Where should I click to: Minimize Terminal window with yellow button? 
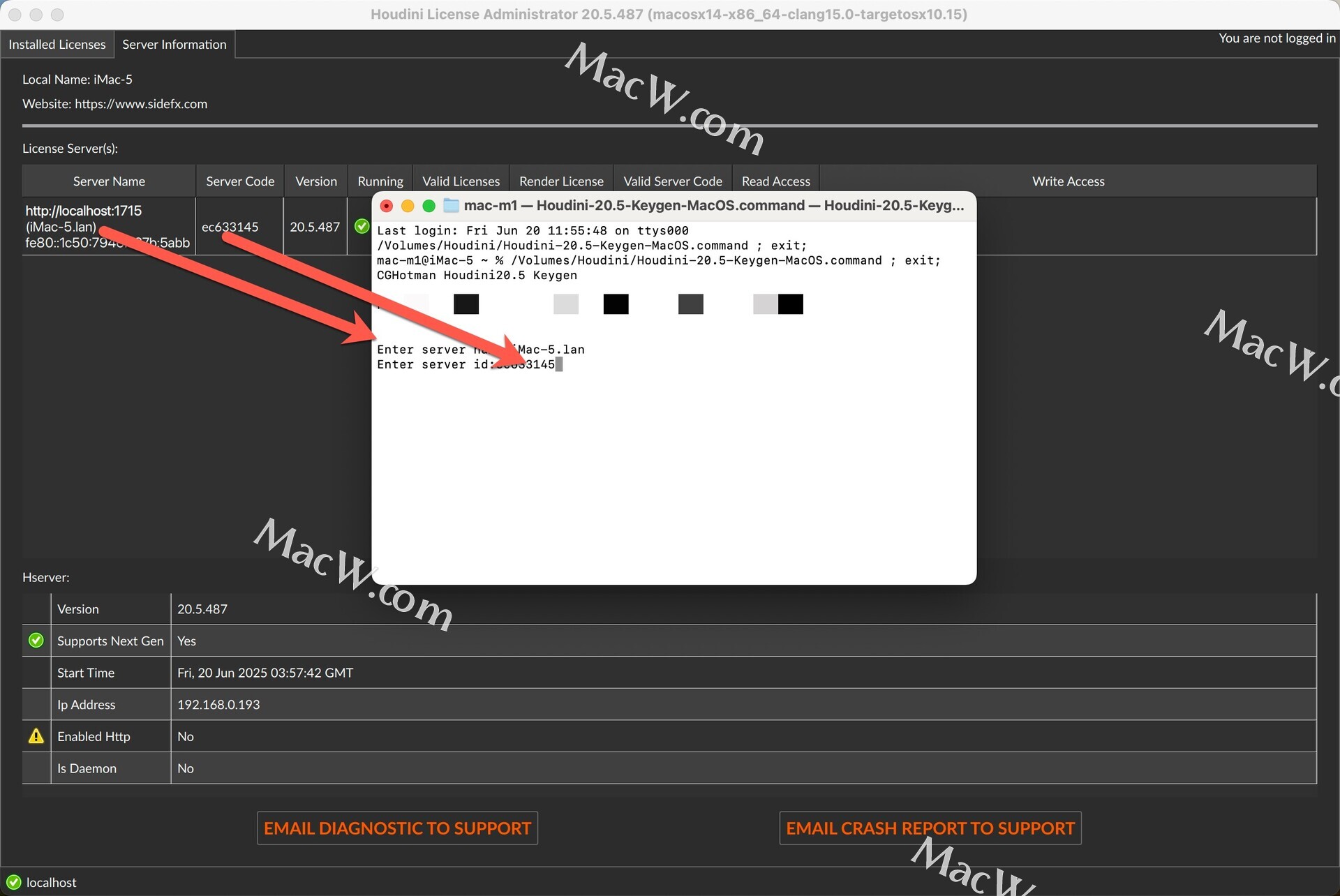(408, 206)
